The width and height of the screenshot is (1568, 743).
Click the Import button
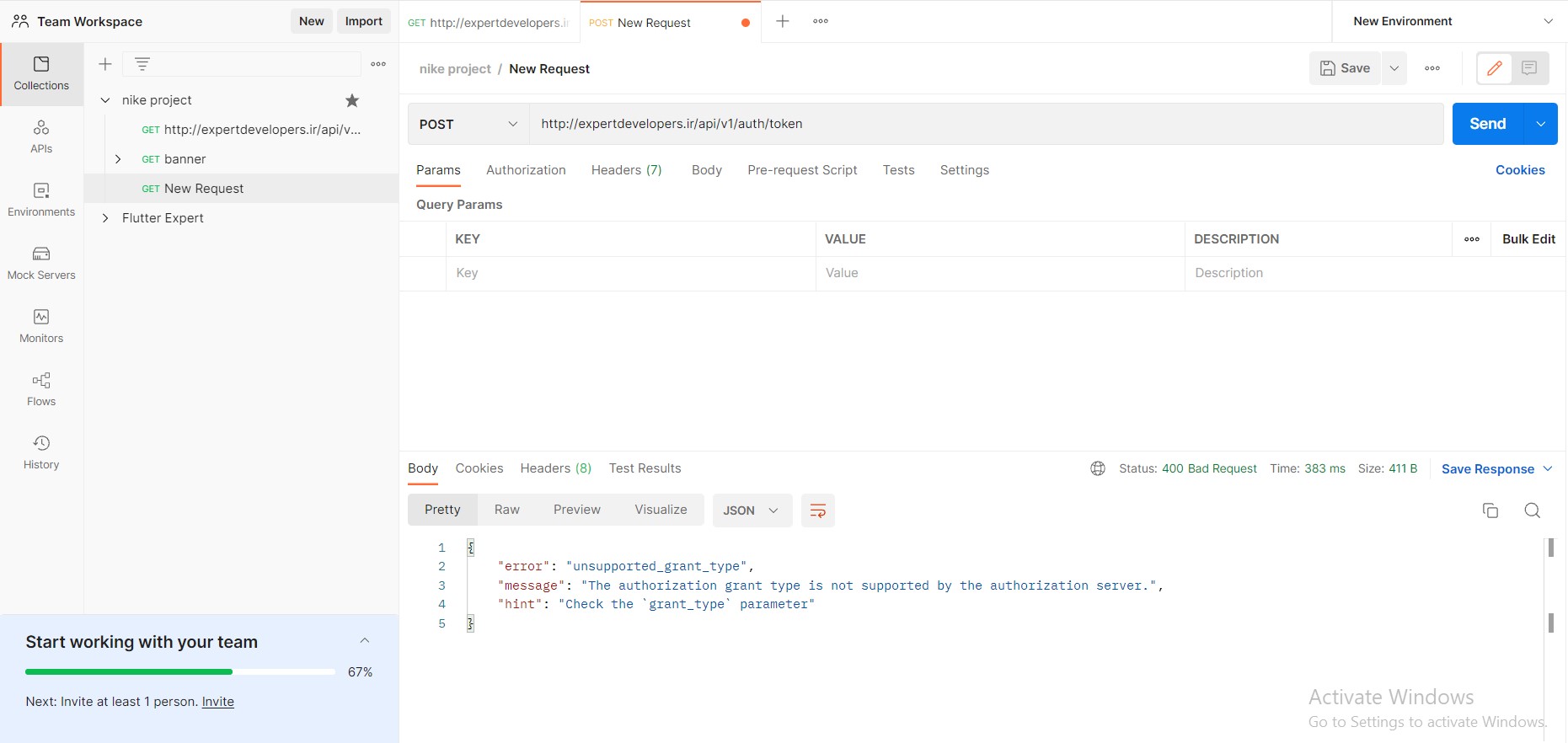pyautogui.click(x=363, y=21)
